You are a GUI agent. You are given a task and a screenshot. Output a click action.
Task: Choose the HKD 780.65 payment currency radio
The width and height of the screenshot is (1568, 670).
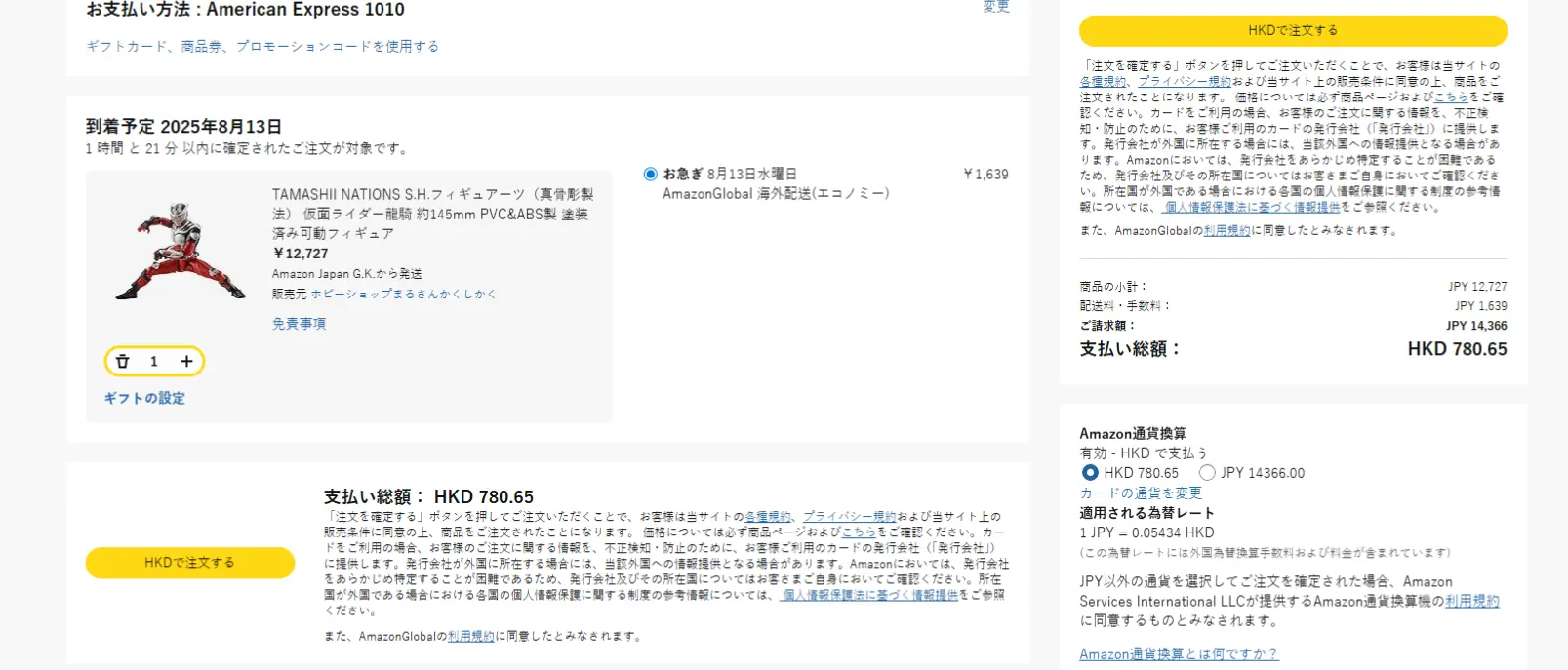(1090, 473)
